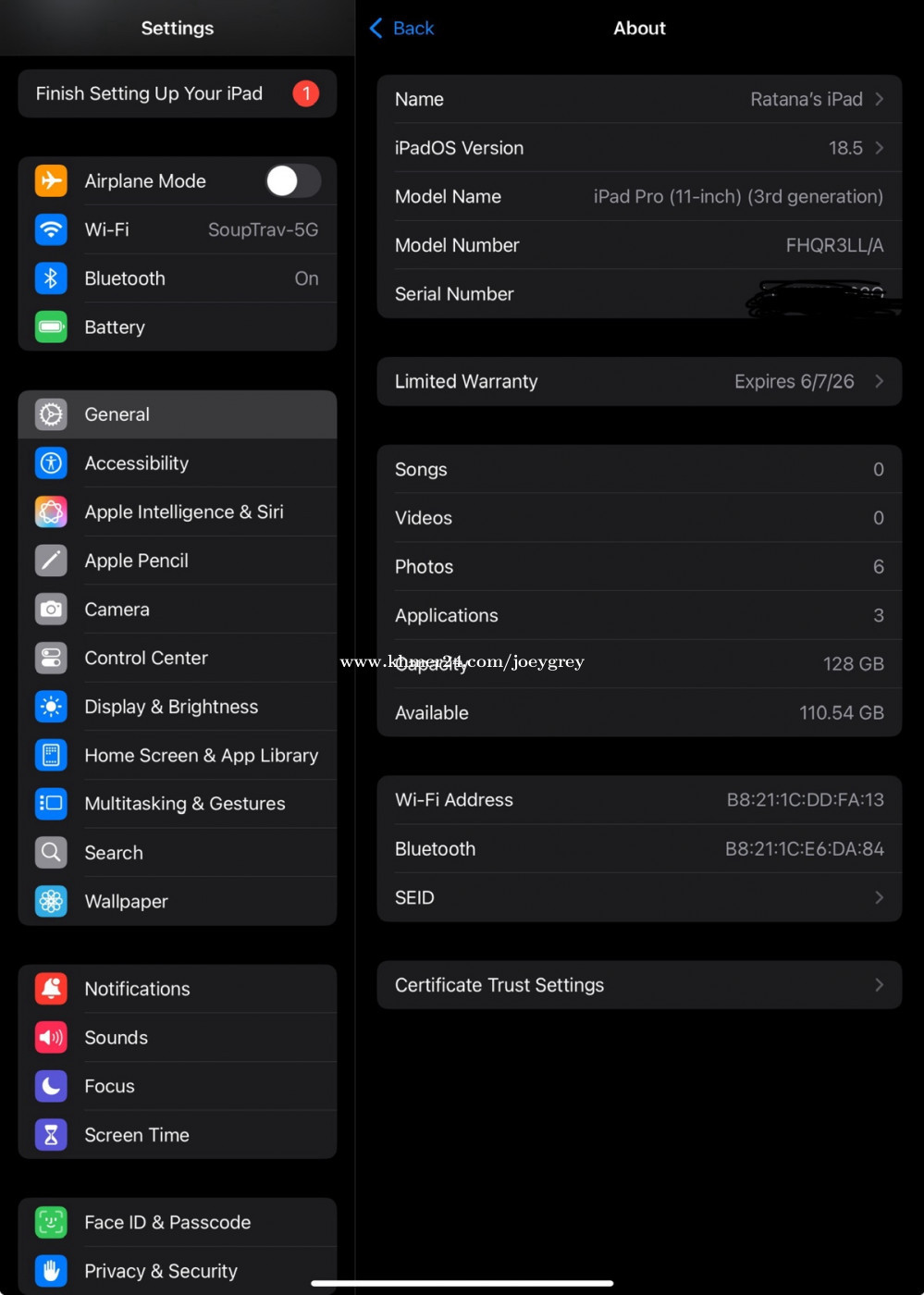924x1295 pixels.
Task: Tap the Videos row label
Action: pyautogui.click(x=424, y=518)
